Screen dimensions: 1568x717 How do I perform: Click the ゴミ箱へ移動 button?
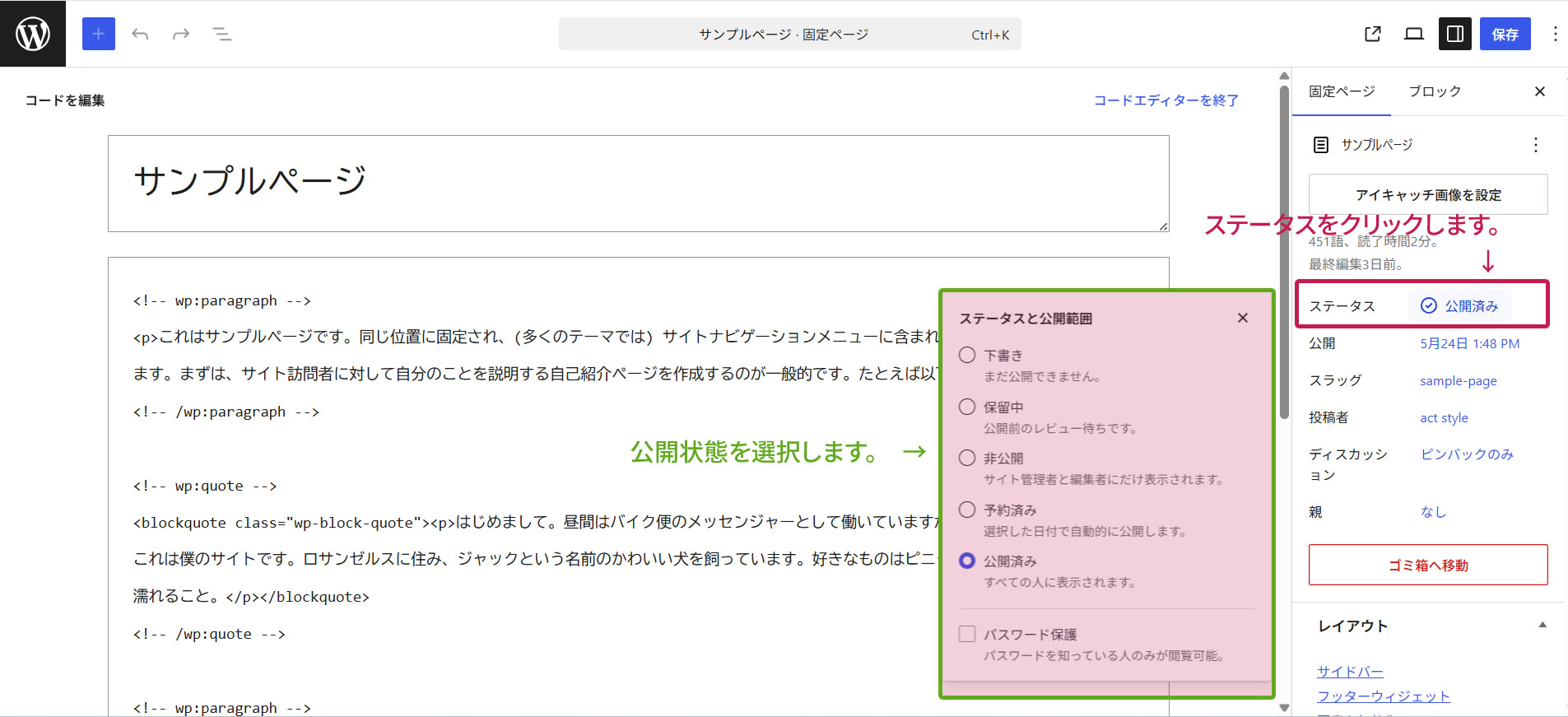[1428, 565]
